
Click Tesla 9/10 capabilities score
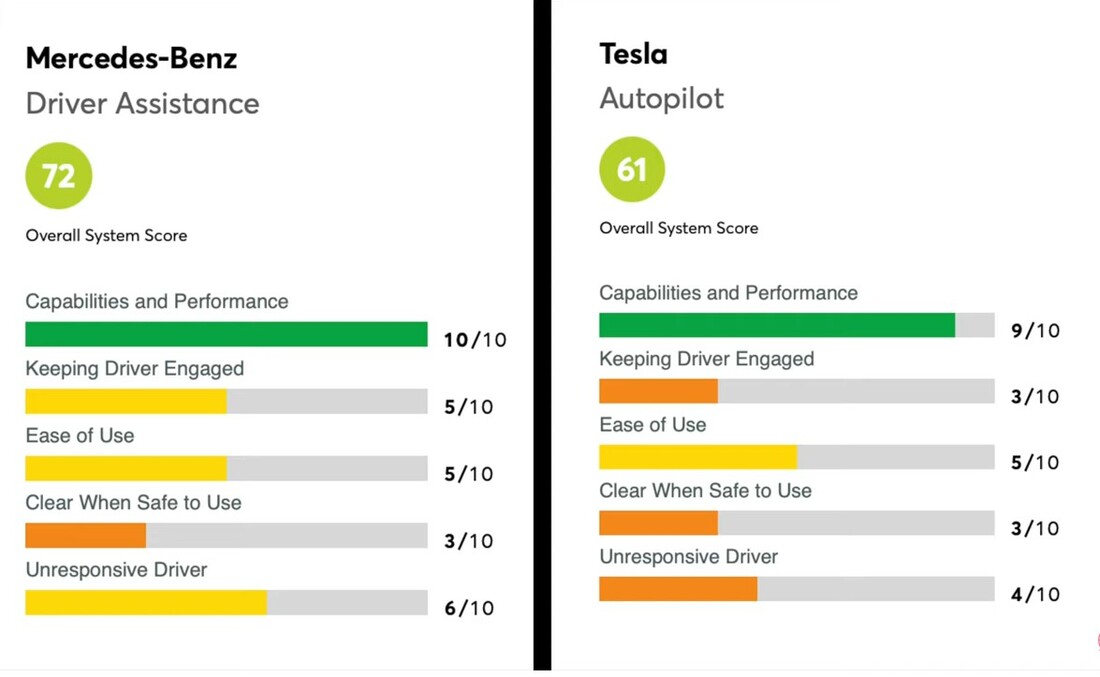point(1035,331)
